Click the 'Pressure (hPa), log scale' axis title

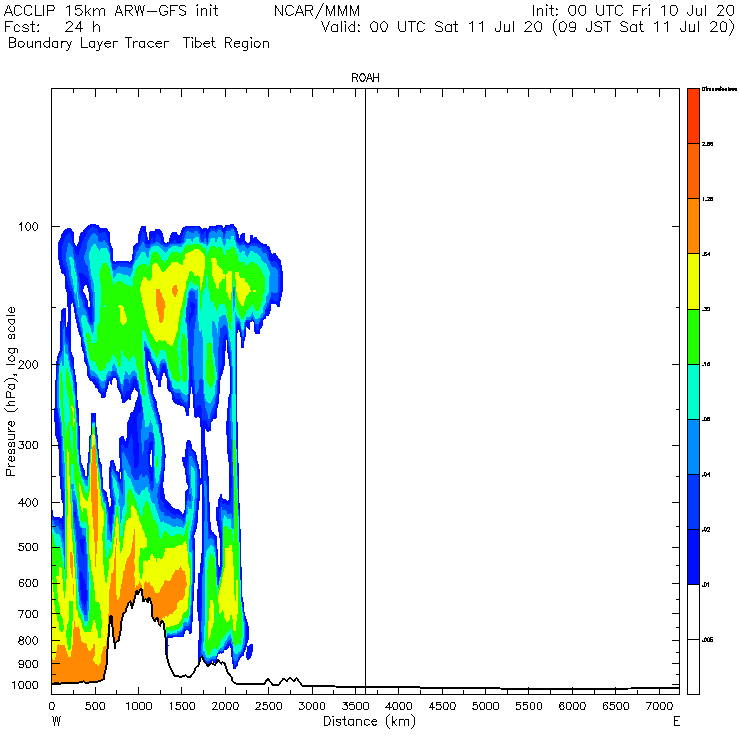[10, 392]
